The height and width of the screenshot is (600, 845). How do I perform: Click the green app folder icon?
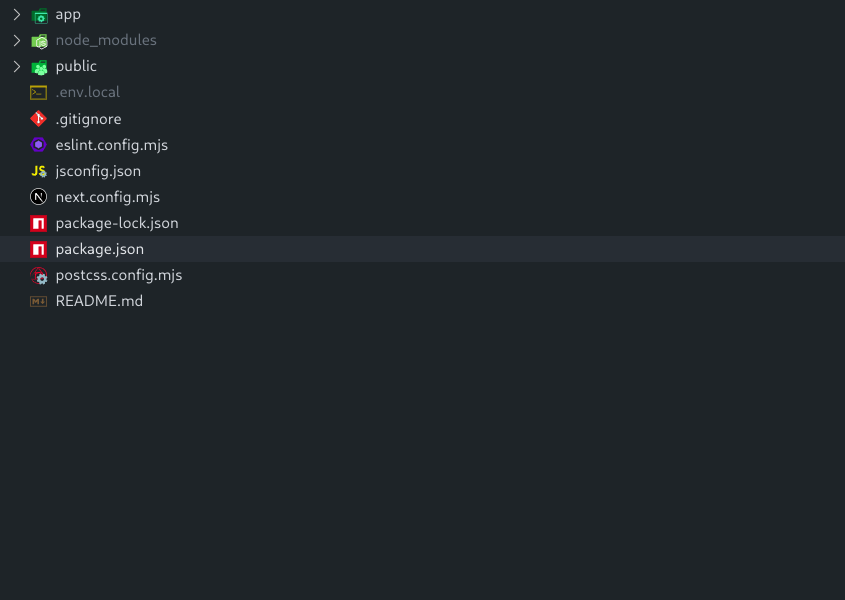coord(39,16)
